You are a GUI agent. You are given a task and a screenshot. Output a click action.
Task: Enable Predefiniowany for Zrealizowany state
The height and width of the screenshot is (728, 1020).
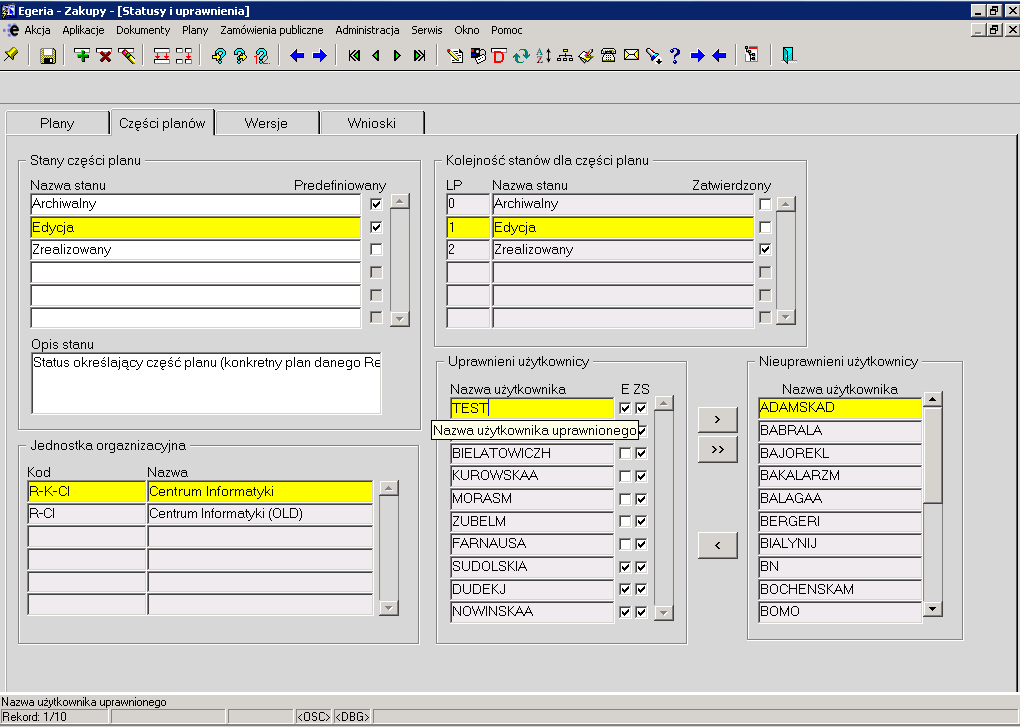click(x=376, y=249)
